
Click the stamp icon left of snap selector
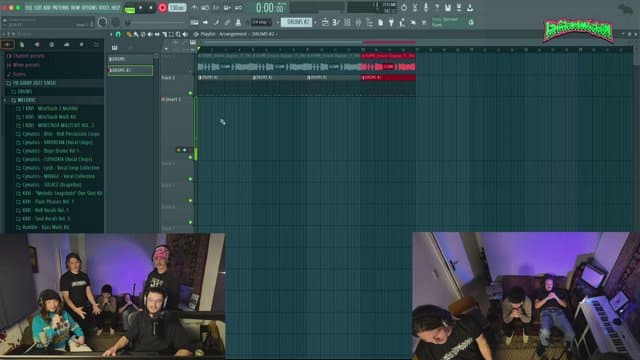coord(238,22)
